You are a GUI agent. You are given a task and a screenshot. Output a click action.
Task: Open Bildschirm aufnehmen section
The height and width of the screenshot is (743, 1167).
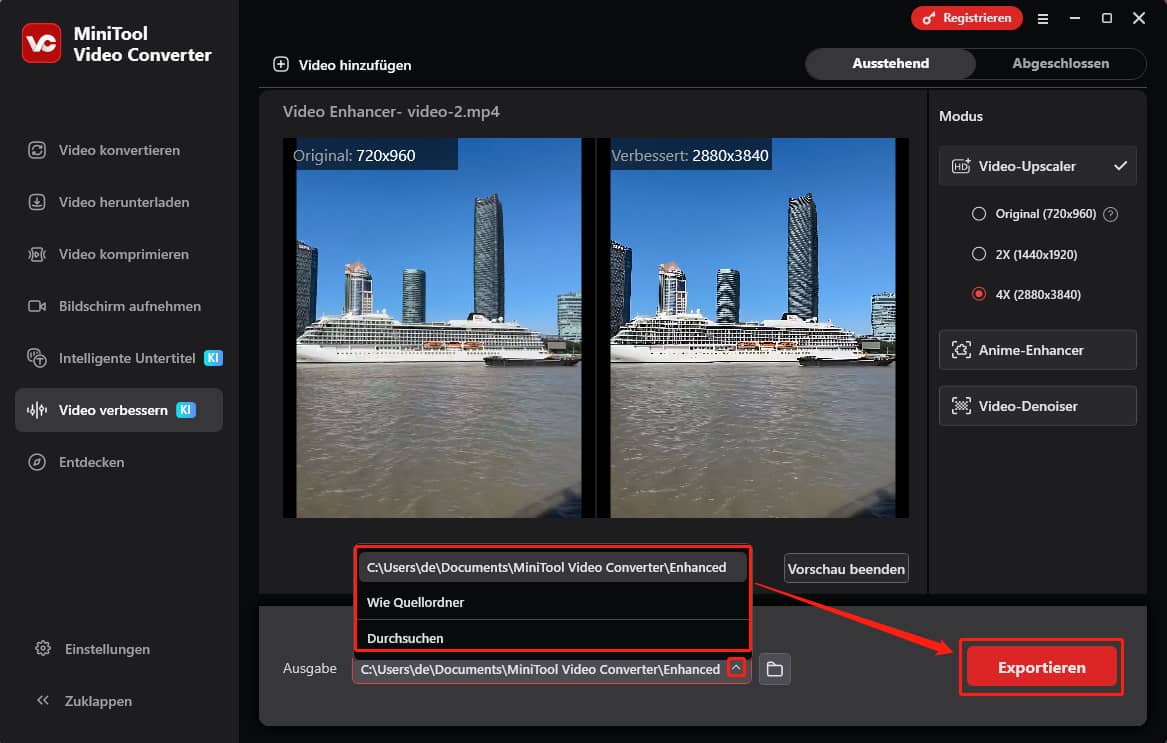tap(119, 307)
